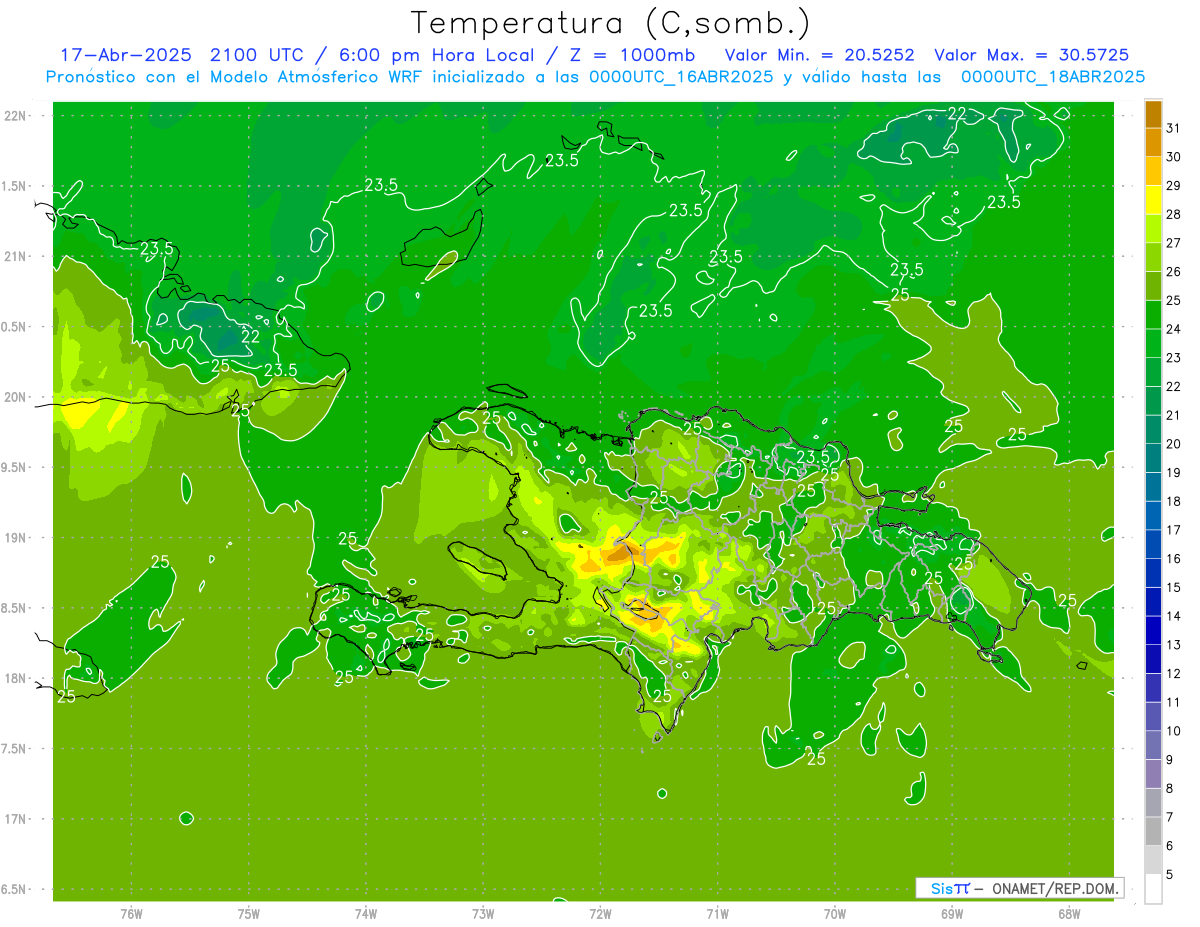
Task: Click the '10' label on the color scale
Action: [x=1174, y=731]
